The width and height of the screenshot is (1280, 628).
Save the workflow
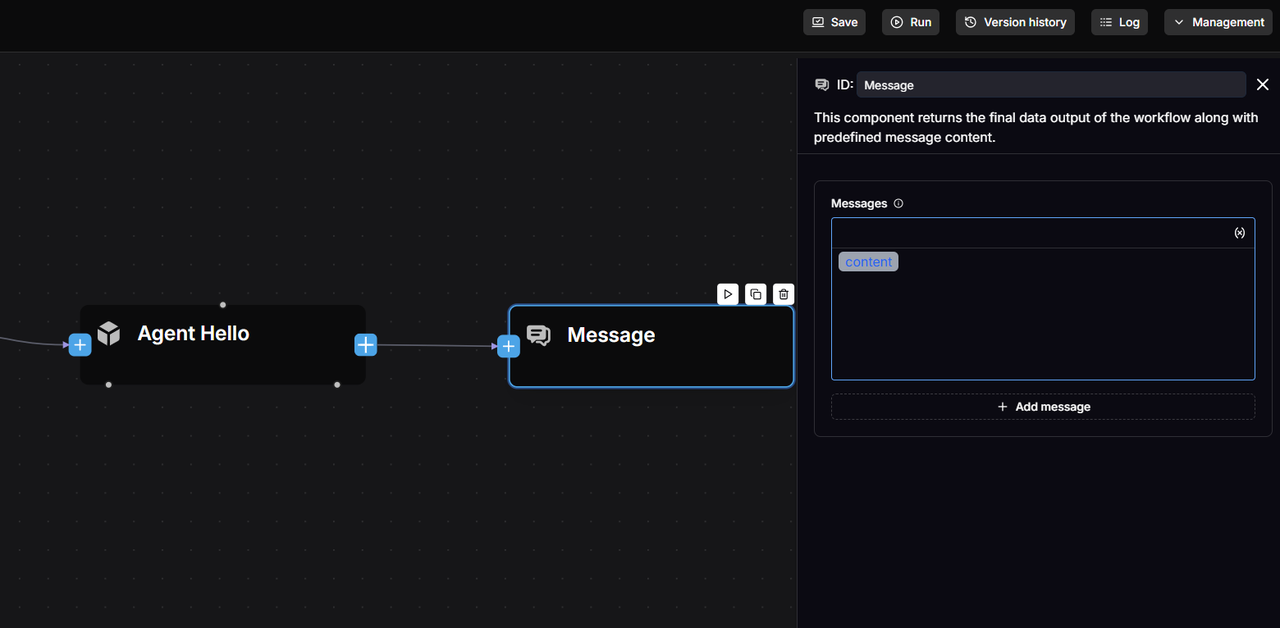[834, 22]
